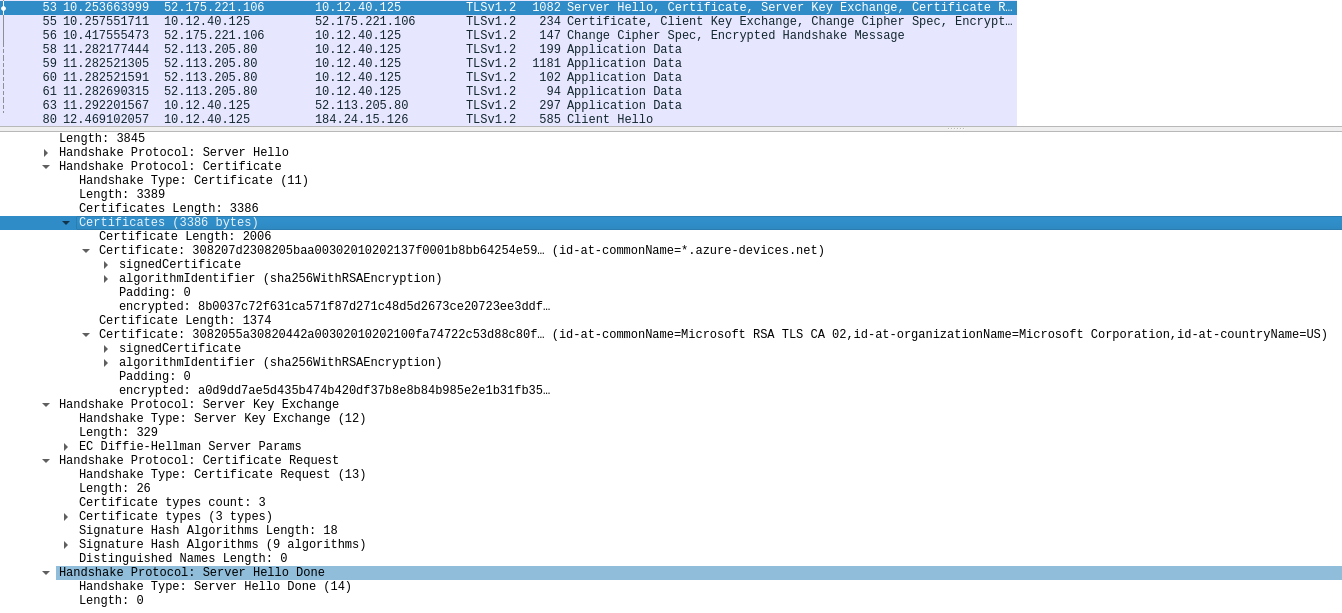Select packet 63 with length 297
Viewport: 1342px width, 613px height.
[508, 106]
